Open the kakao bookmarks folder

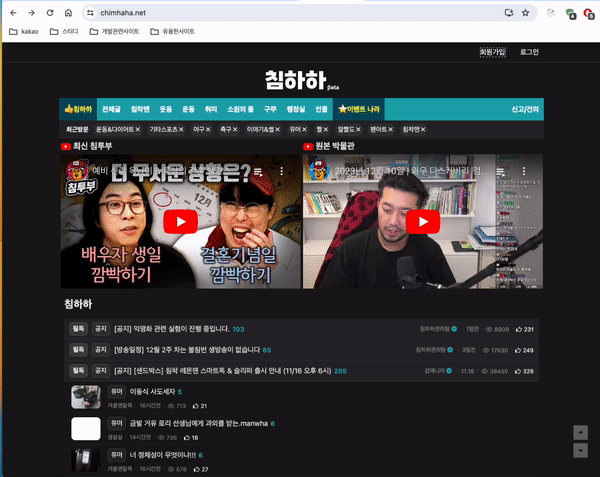point(26,31)
